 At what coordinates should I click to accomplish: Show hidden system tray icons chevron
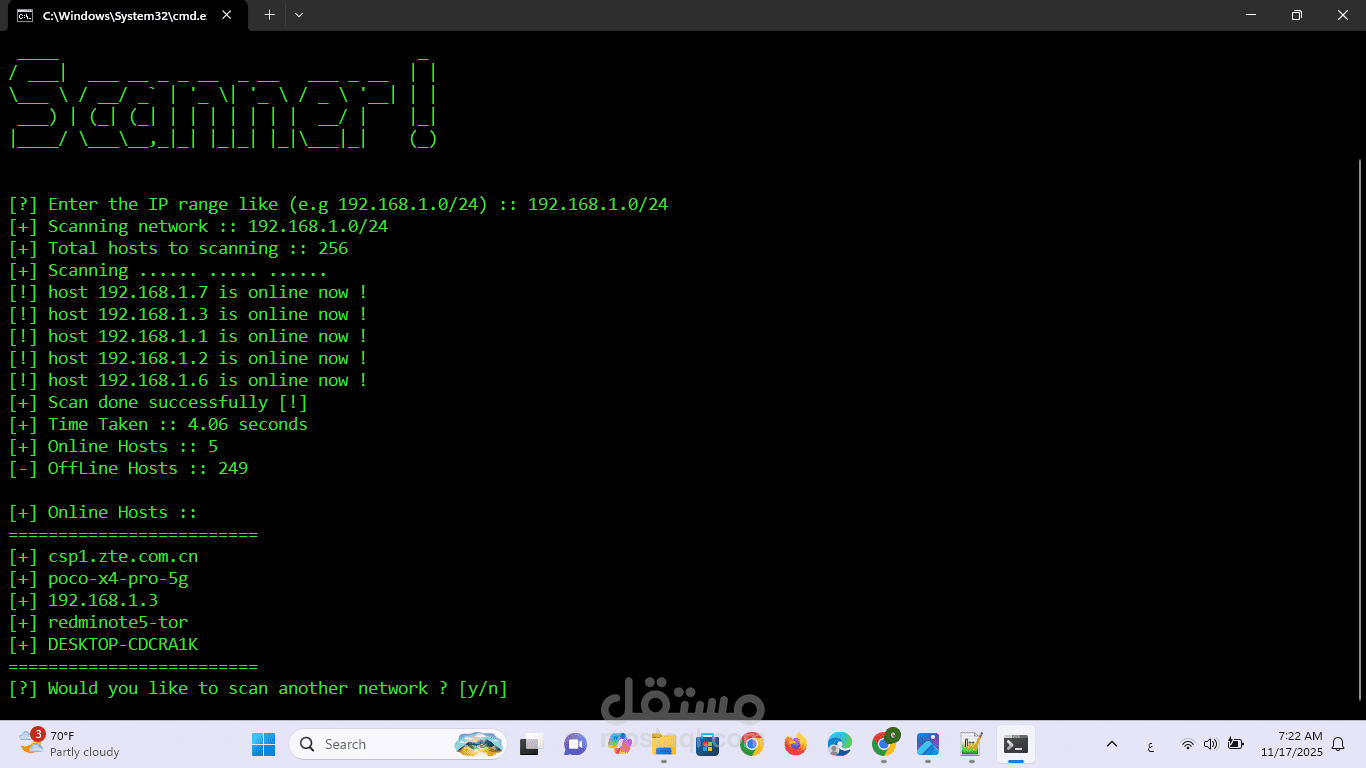pyautogui.click(x=1112, y=744)
